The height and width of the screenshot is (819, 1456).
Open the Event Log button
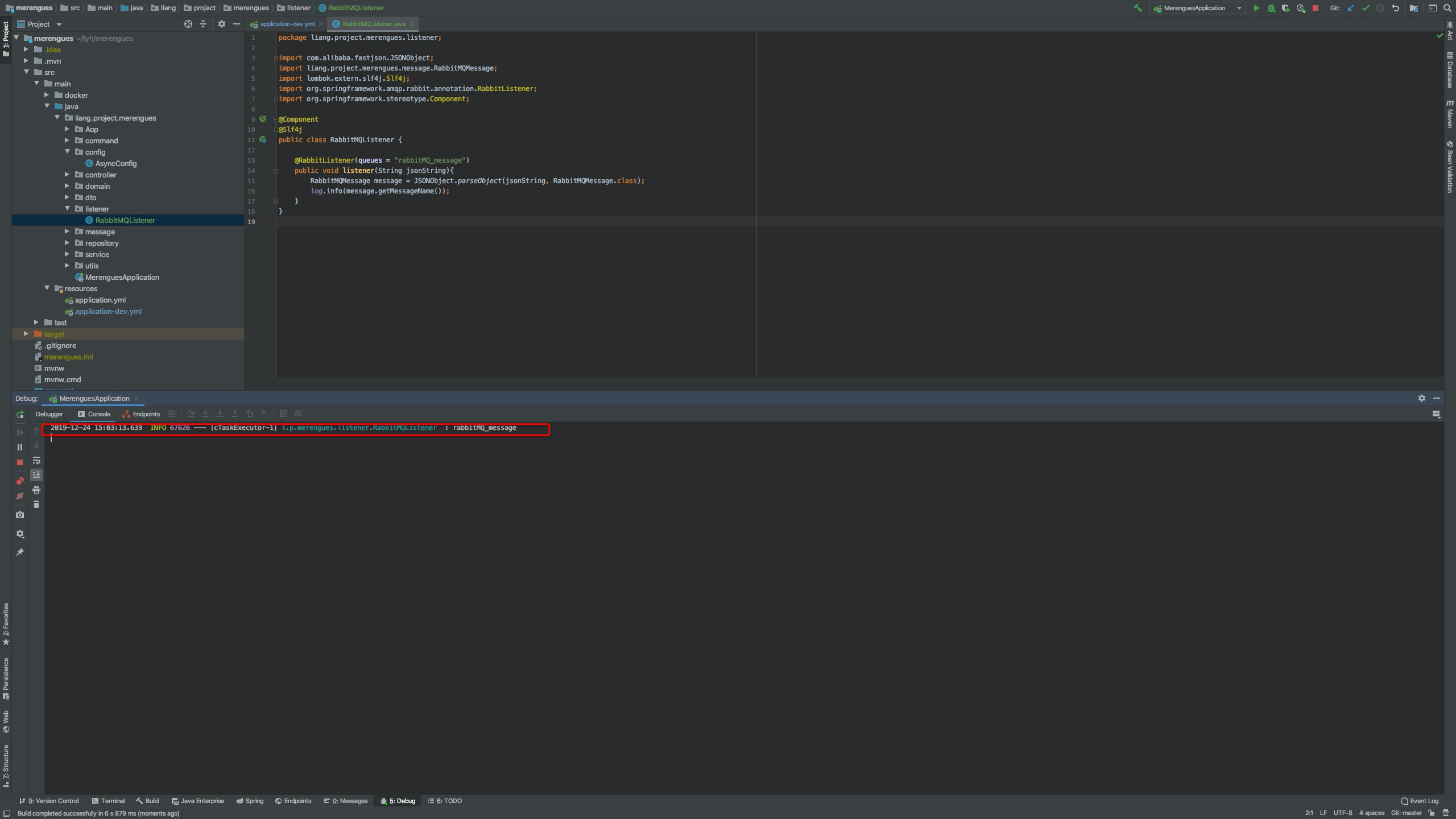point(1420,801)
